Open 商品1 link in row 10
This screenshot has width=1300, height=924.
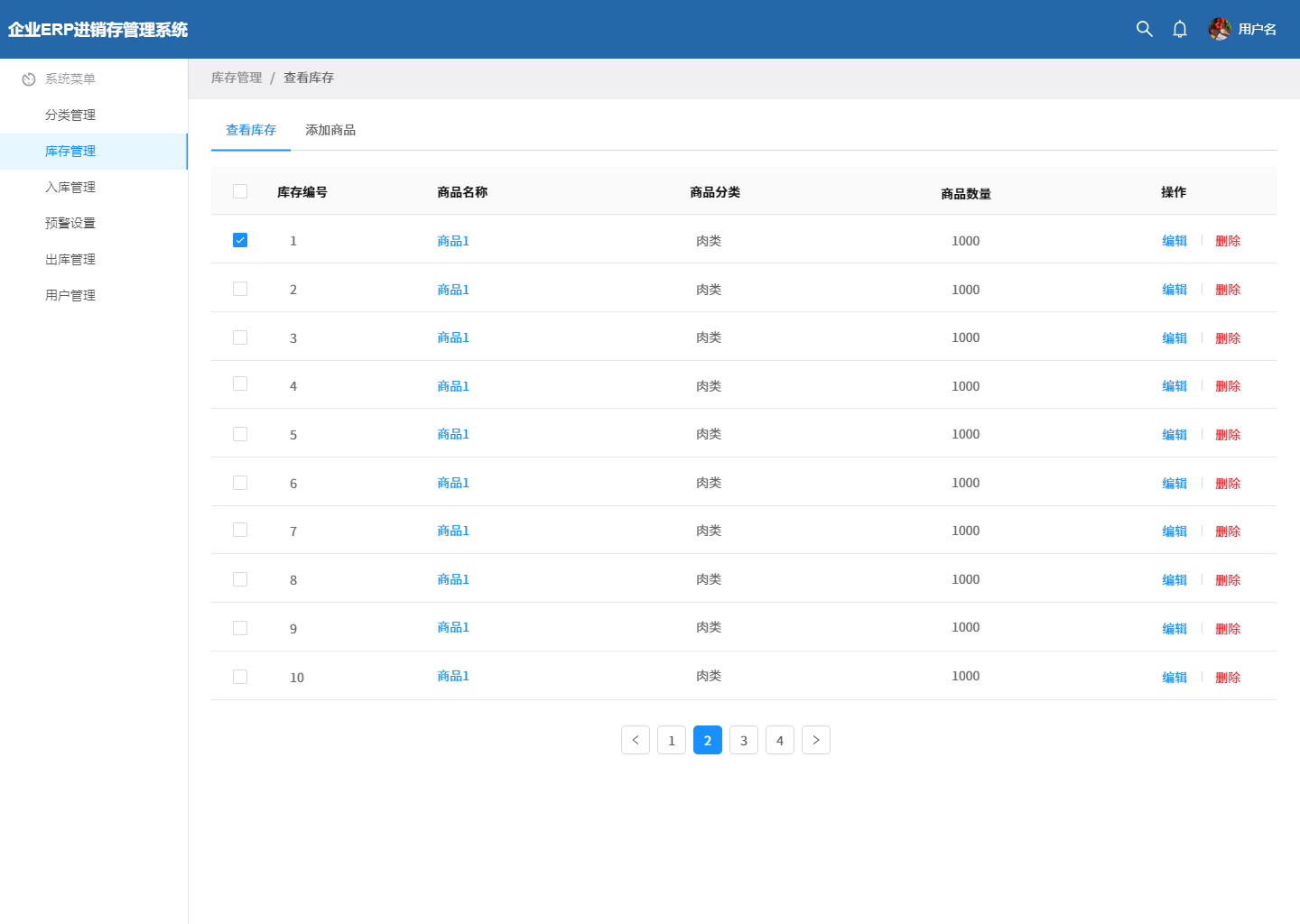click(453, 676)
